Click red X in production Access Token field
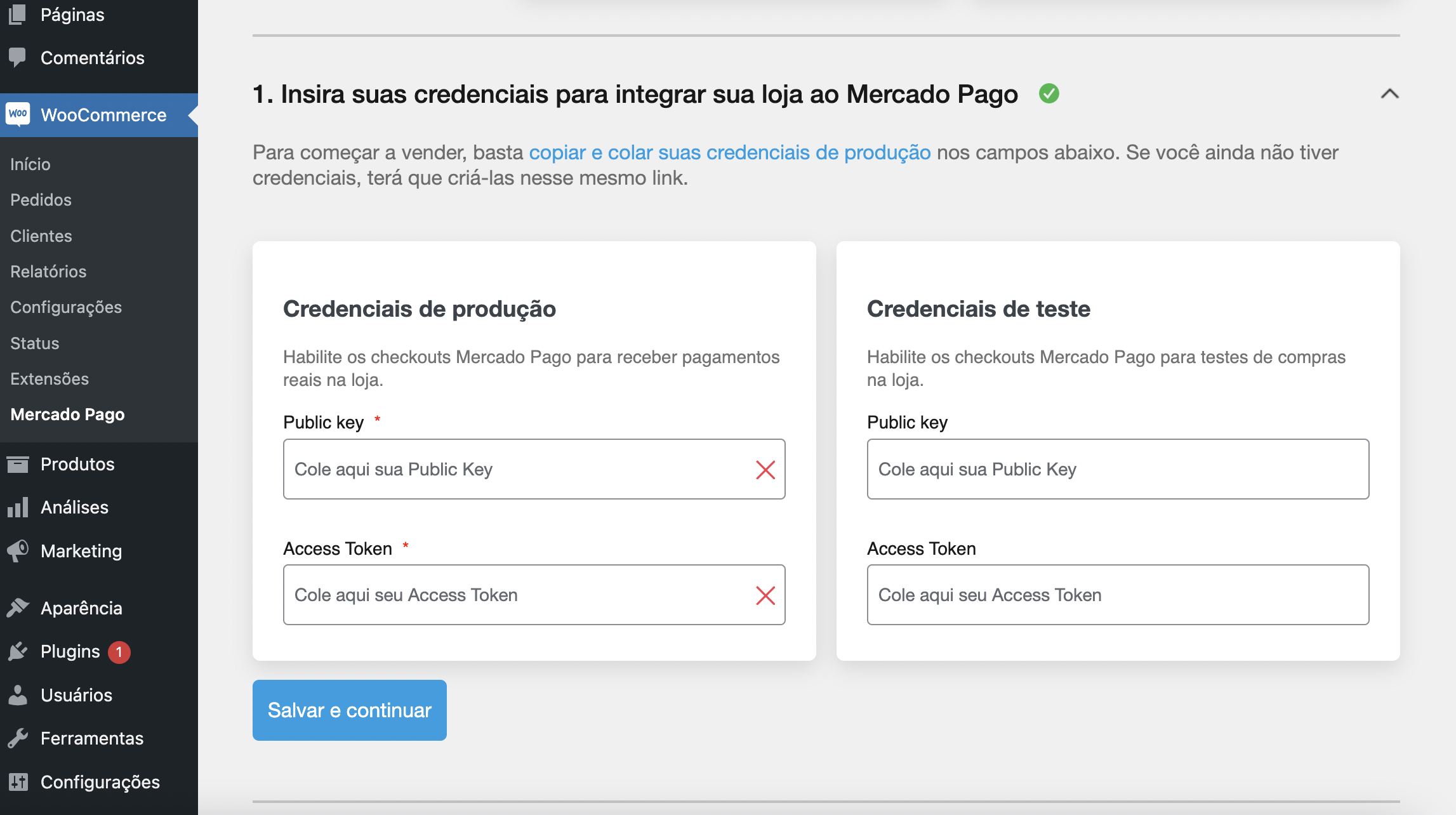Image resolution: width=1456 pixels, height=815 pixels. click(x=765, y=595)
